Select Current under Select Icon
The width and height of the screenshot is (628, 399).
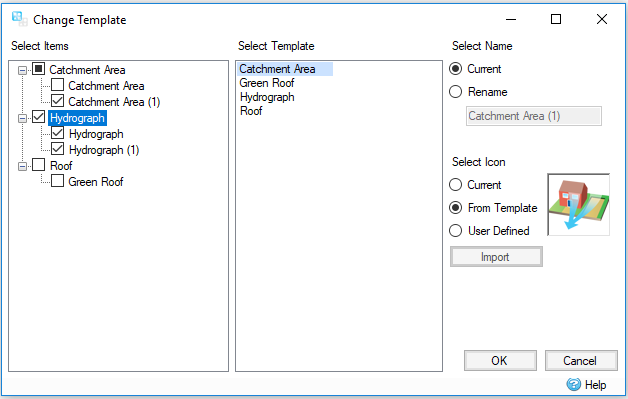455,185
